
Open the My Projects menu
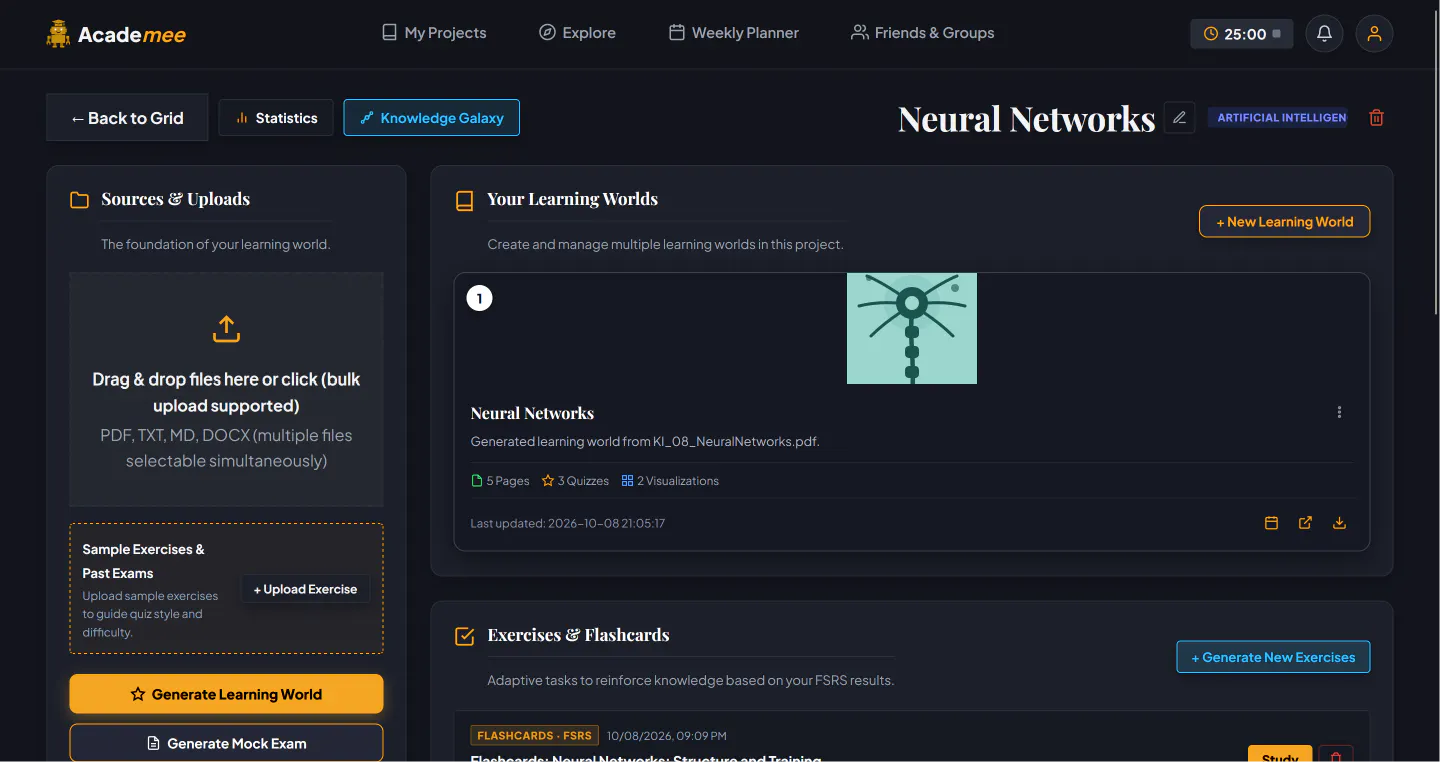(x=434, y=33)
